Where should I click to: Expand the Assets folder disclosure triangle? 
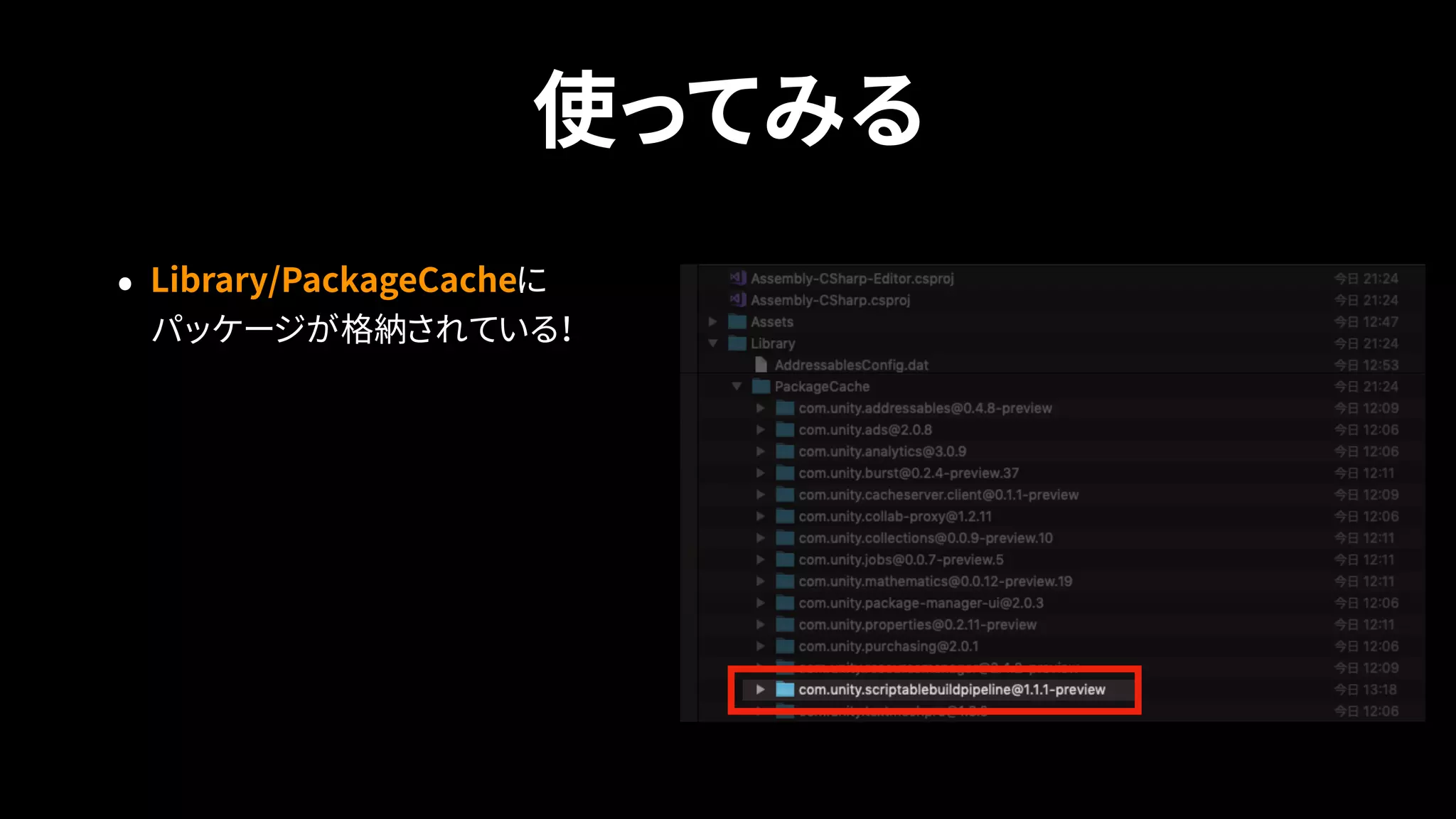tap(713, 322)
